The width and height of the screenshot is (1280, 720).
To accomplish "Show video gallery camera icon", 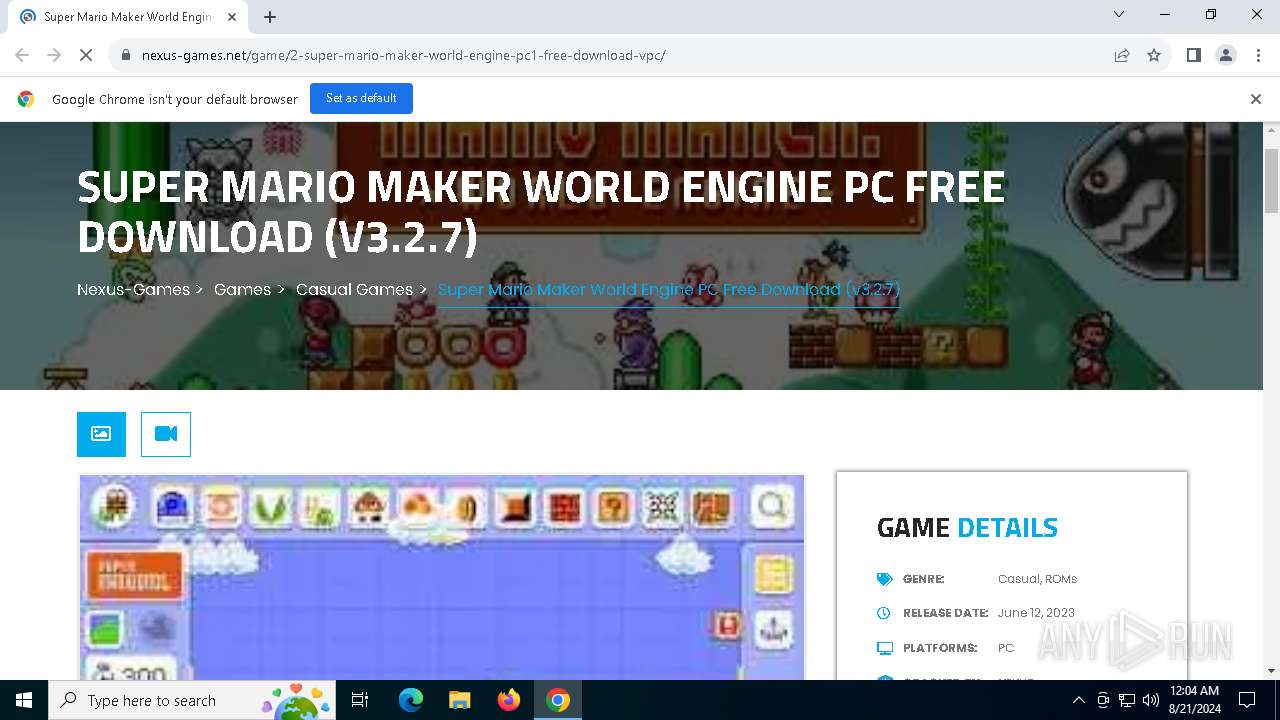I will [x=166, y=434].
